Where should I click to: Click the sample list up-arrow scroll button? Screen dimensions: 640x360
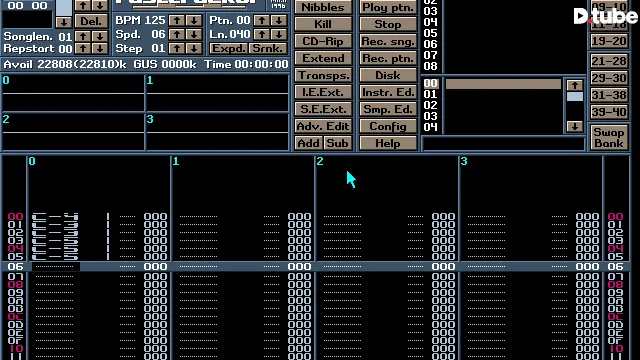(575, 85)
